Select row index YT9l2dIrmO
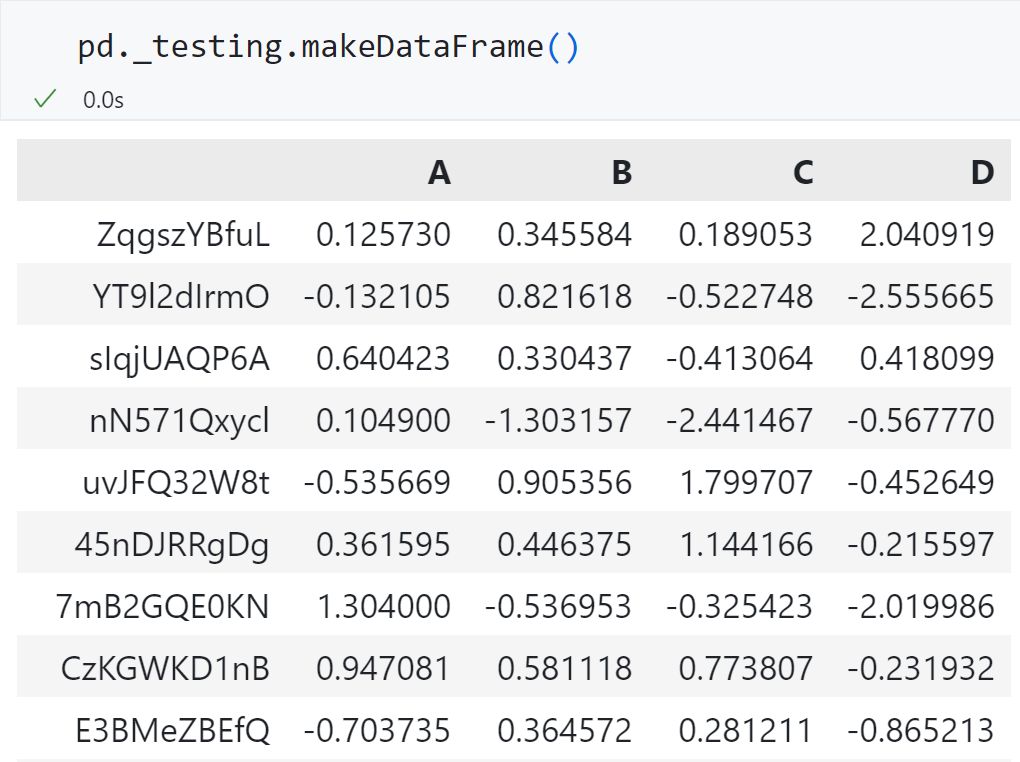 tap(180, 297)
